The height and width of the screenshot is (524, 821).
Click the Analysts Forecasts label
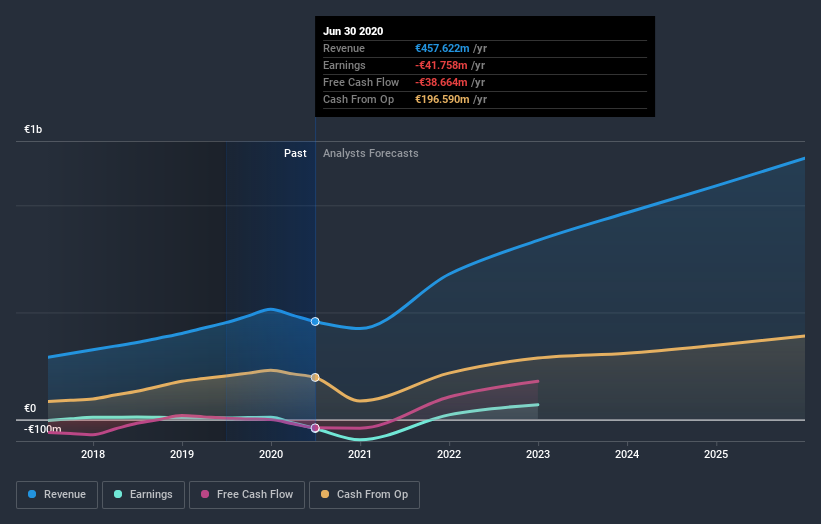click(371, 153)
